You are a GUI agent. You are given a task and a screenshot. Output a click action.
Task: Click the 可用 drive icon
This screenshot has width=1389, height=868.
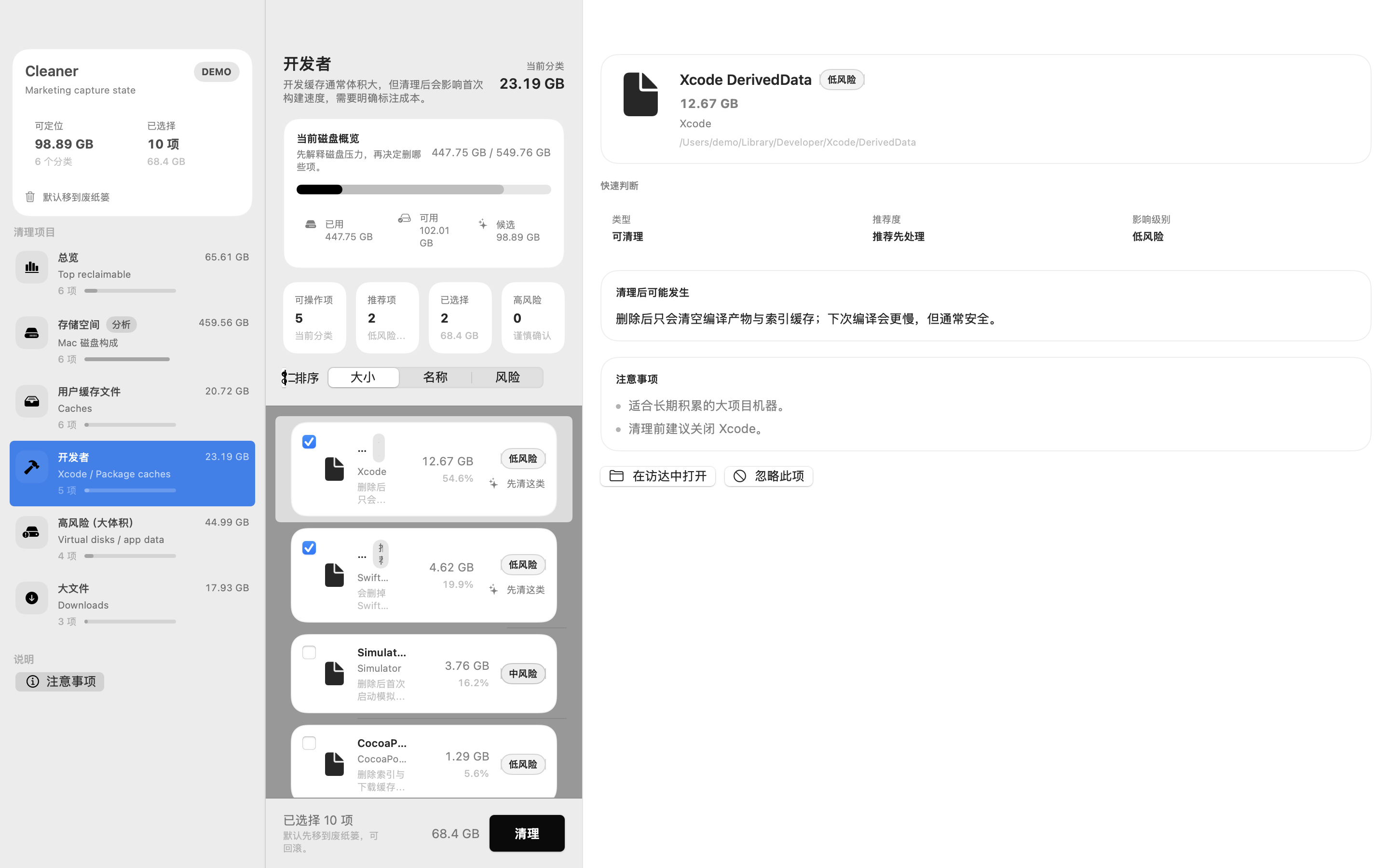click(405, 218)
